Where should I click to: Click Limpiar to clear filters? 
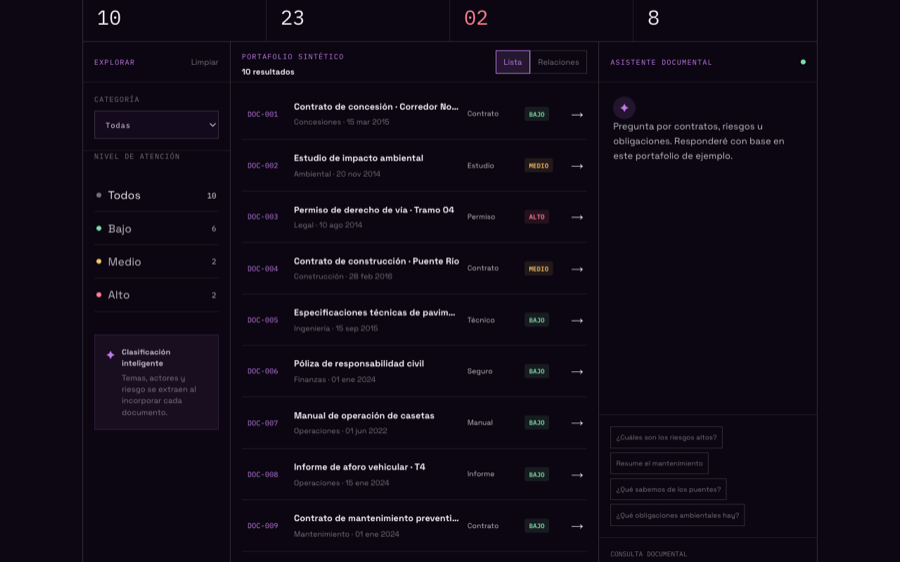point(204,62)
